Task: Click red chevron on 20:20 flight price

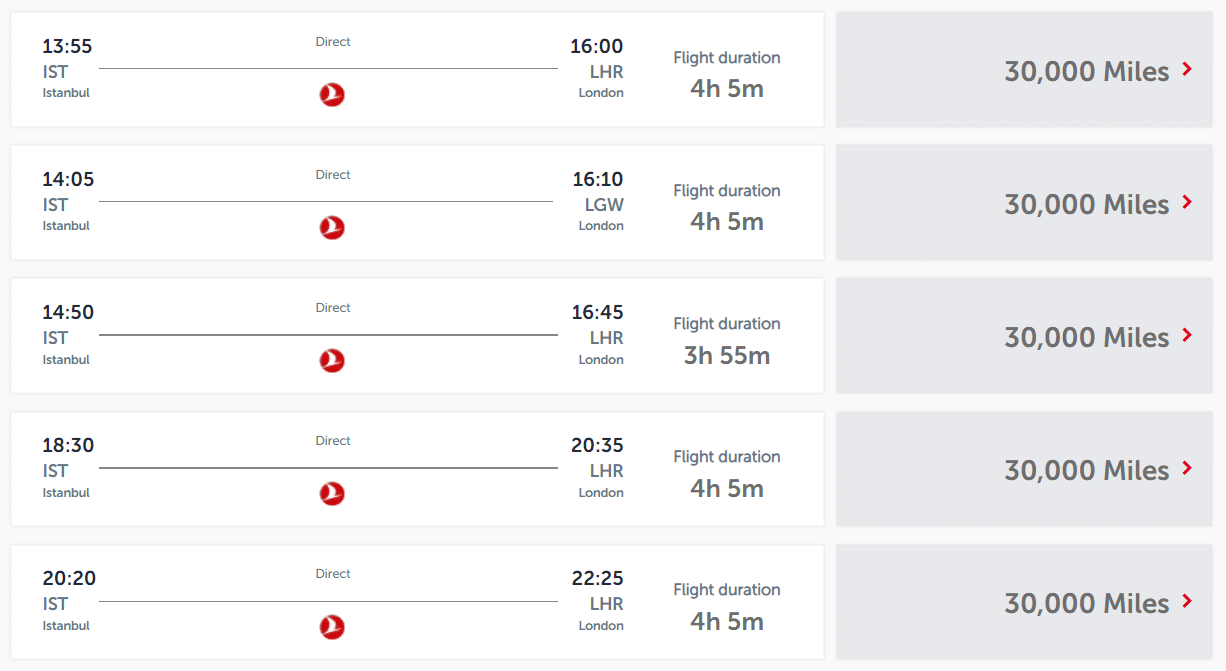Action: point(1187,601)
